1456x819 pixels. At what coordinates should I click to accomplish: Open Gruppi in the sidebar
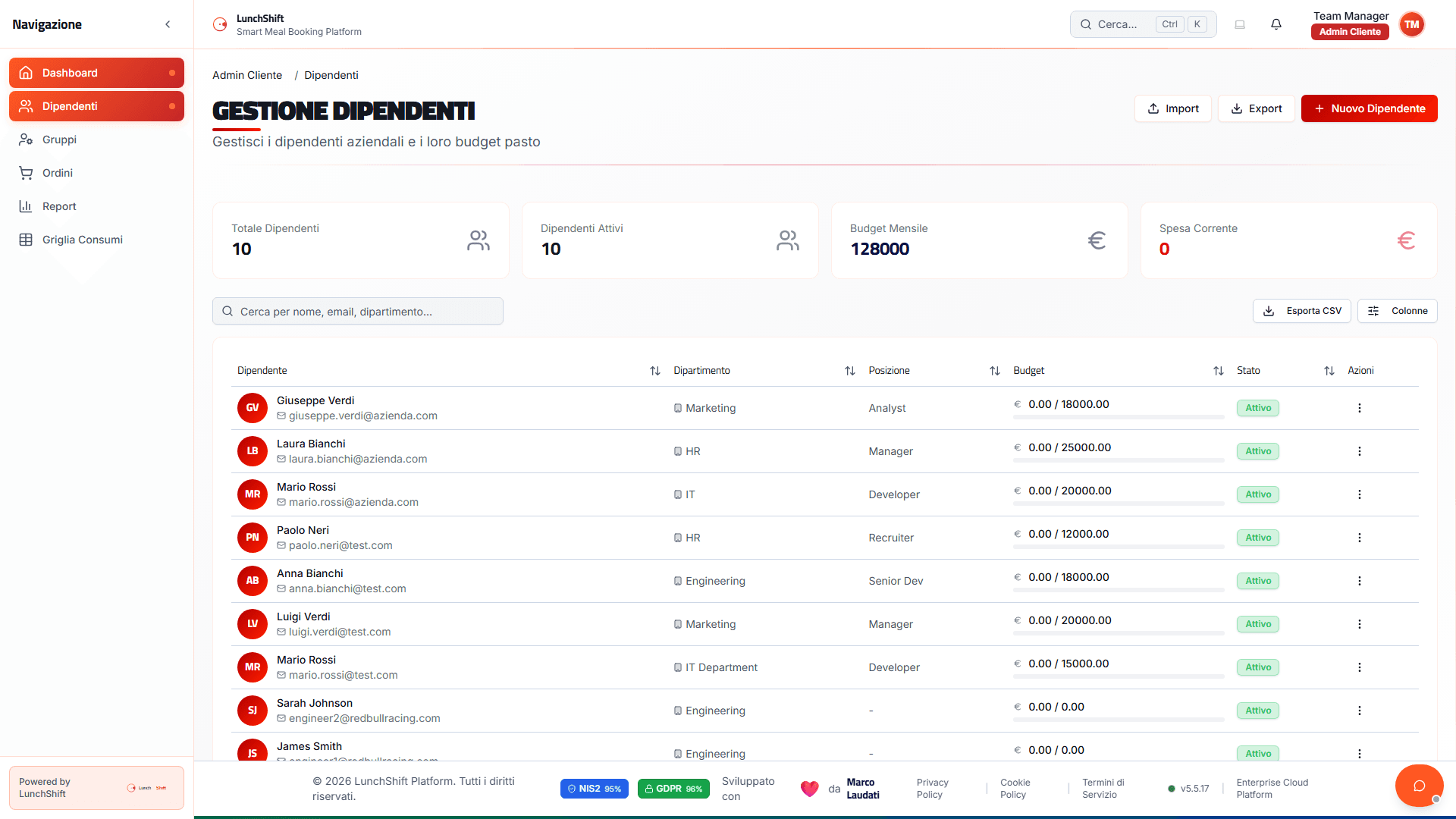59,140
